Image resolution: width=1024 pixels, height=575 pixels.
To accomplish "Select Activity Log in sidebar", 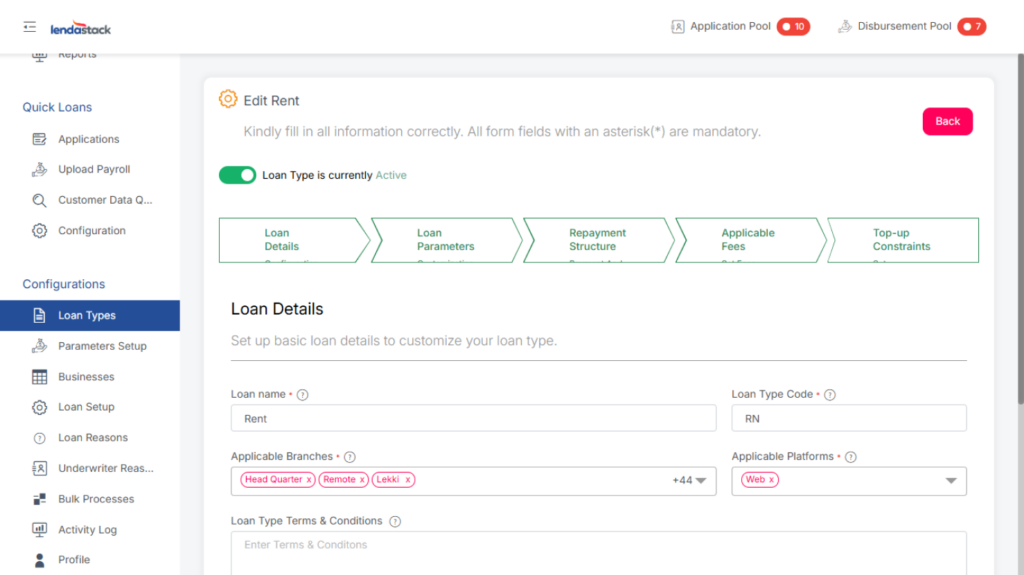I will pyautogui.click(x=87, y=530).
